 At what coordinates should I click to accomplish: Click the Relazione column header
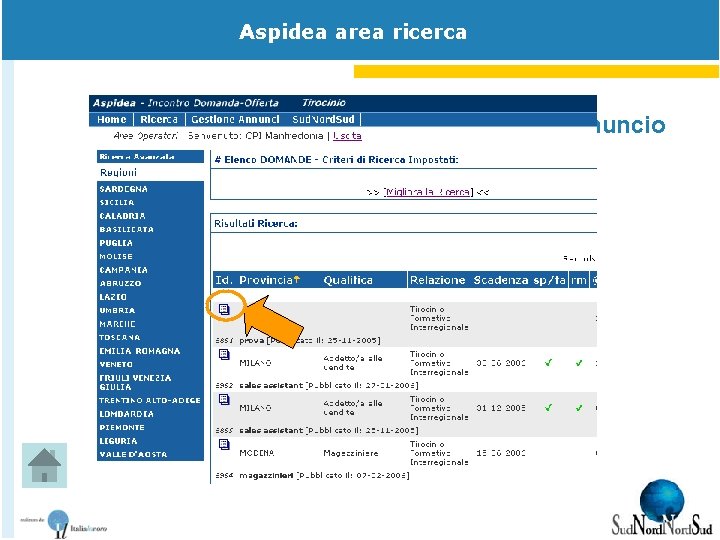tap(438, 280)
